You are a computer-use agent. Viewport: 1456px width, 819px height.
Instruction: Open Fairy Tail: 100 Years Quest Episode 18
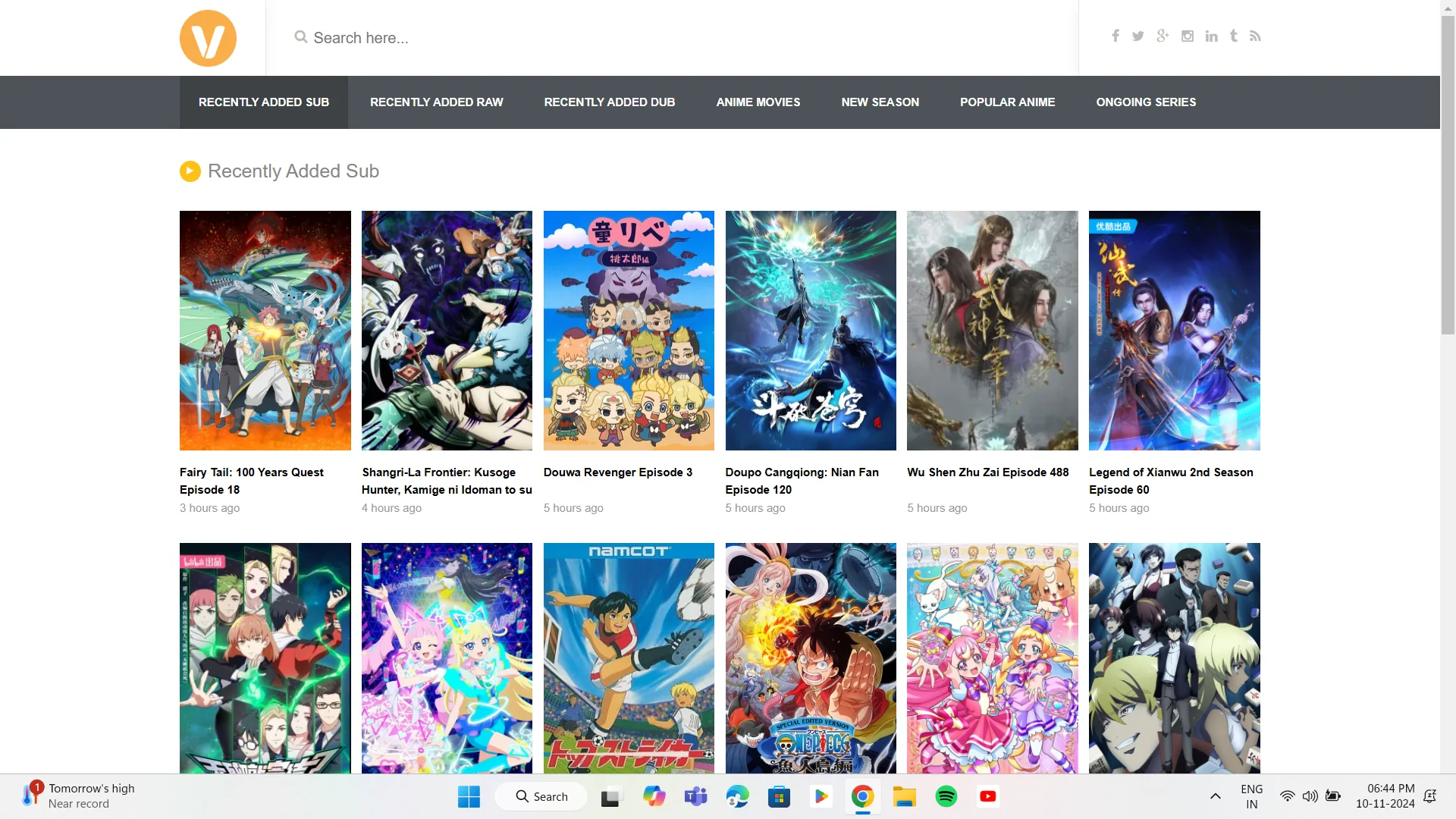click(x=265, y=330)
